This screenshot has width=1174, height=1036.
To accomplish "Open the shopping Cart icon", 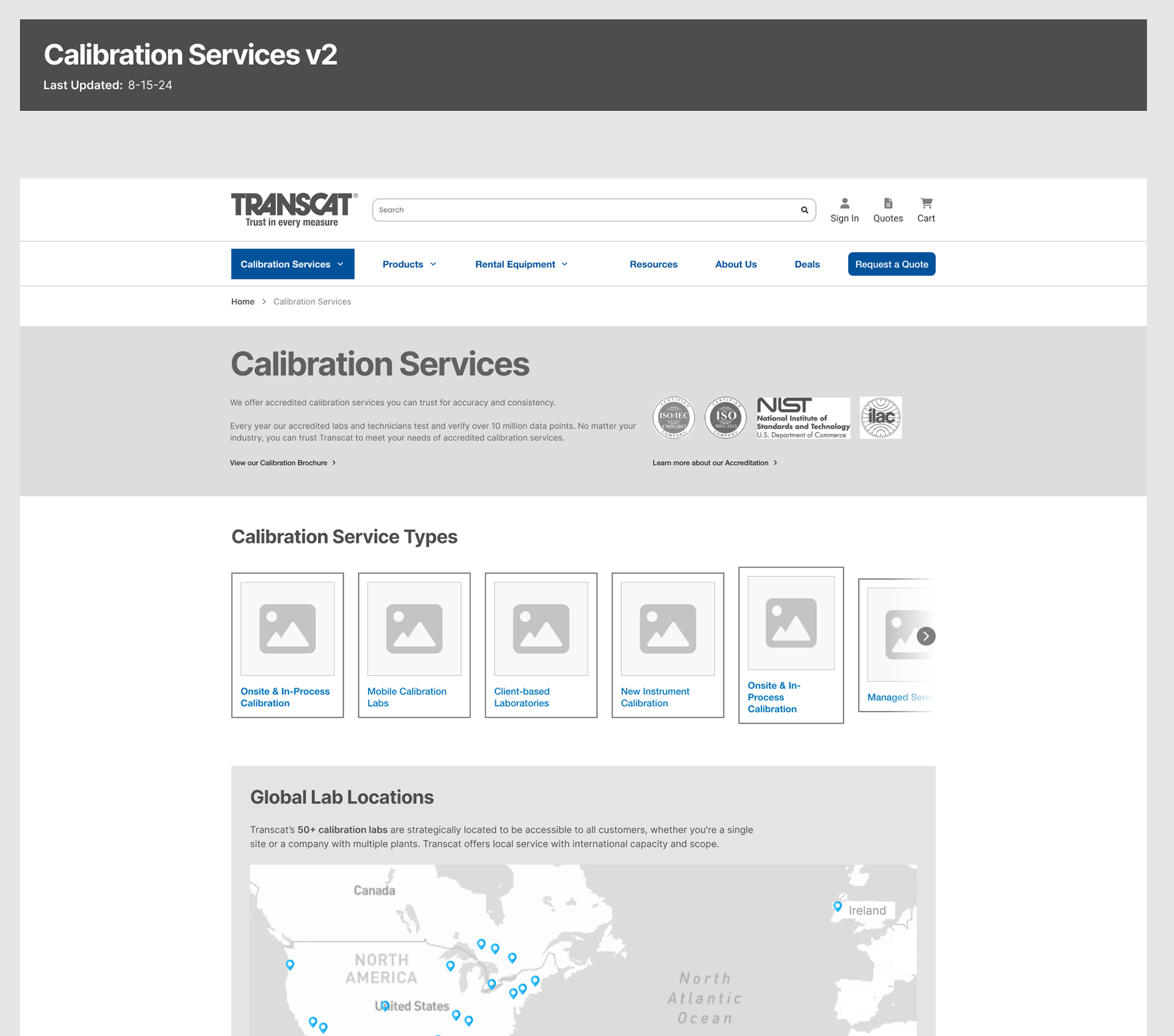I will tap(926, 204).
